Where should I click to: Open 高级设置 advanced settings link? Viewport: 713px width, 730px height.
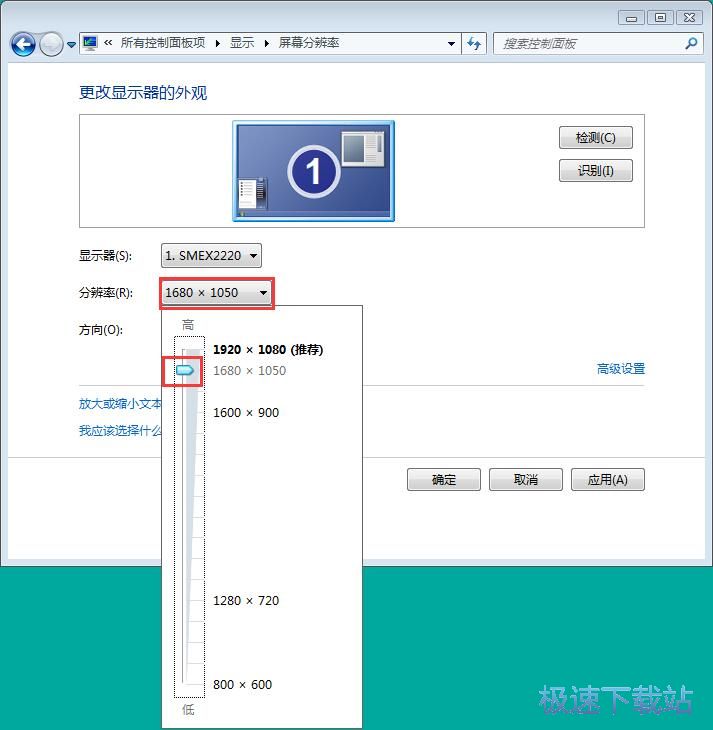click(621, 369)
